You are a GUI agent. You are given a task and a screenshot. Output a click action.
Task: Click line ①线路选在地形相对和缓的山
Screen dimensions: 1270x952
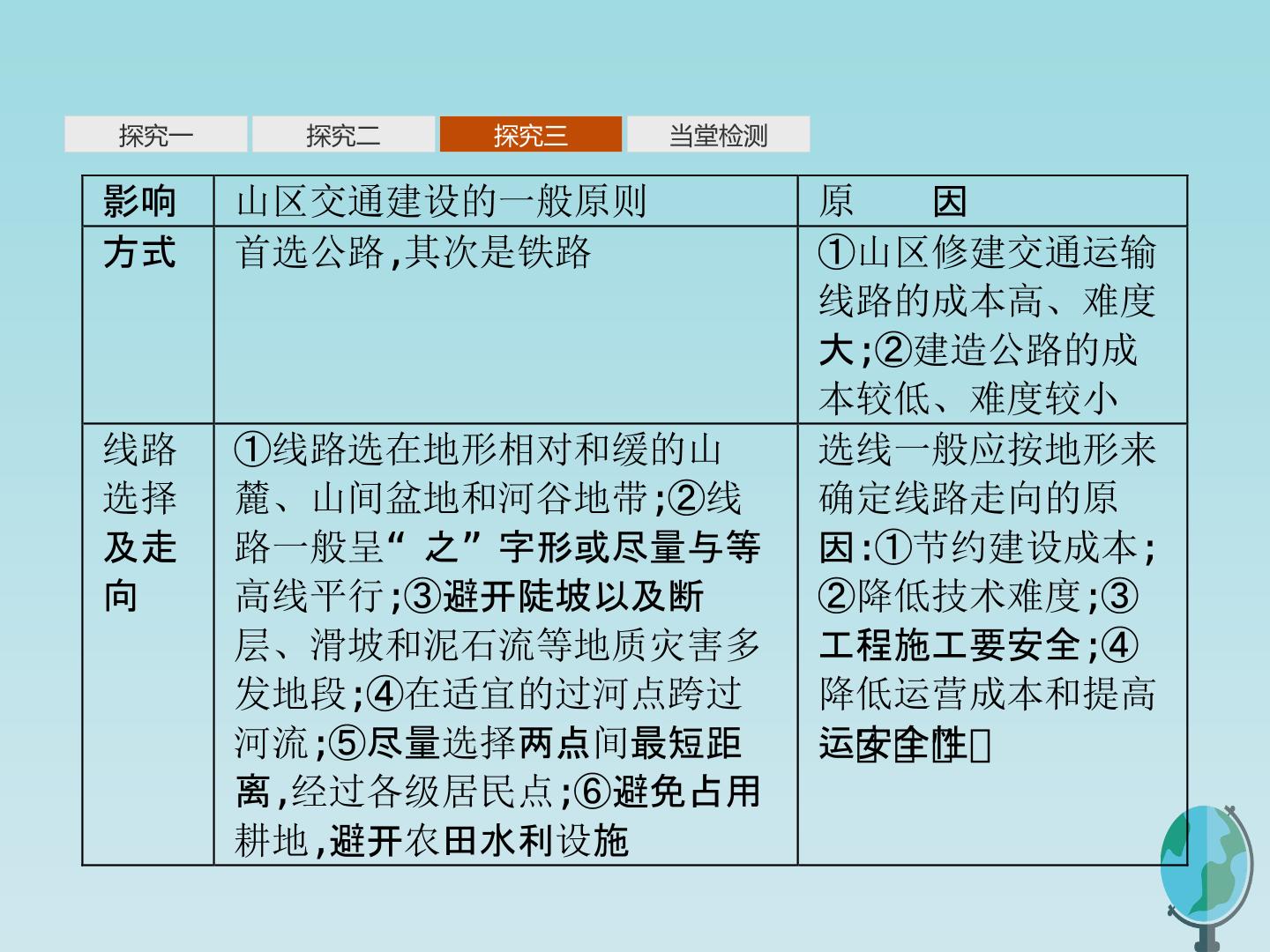[479, 450]
